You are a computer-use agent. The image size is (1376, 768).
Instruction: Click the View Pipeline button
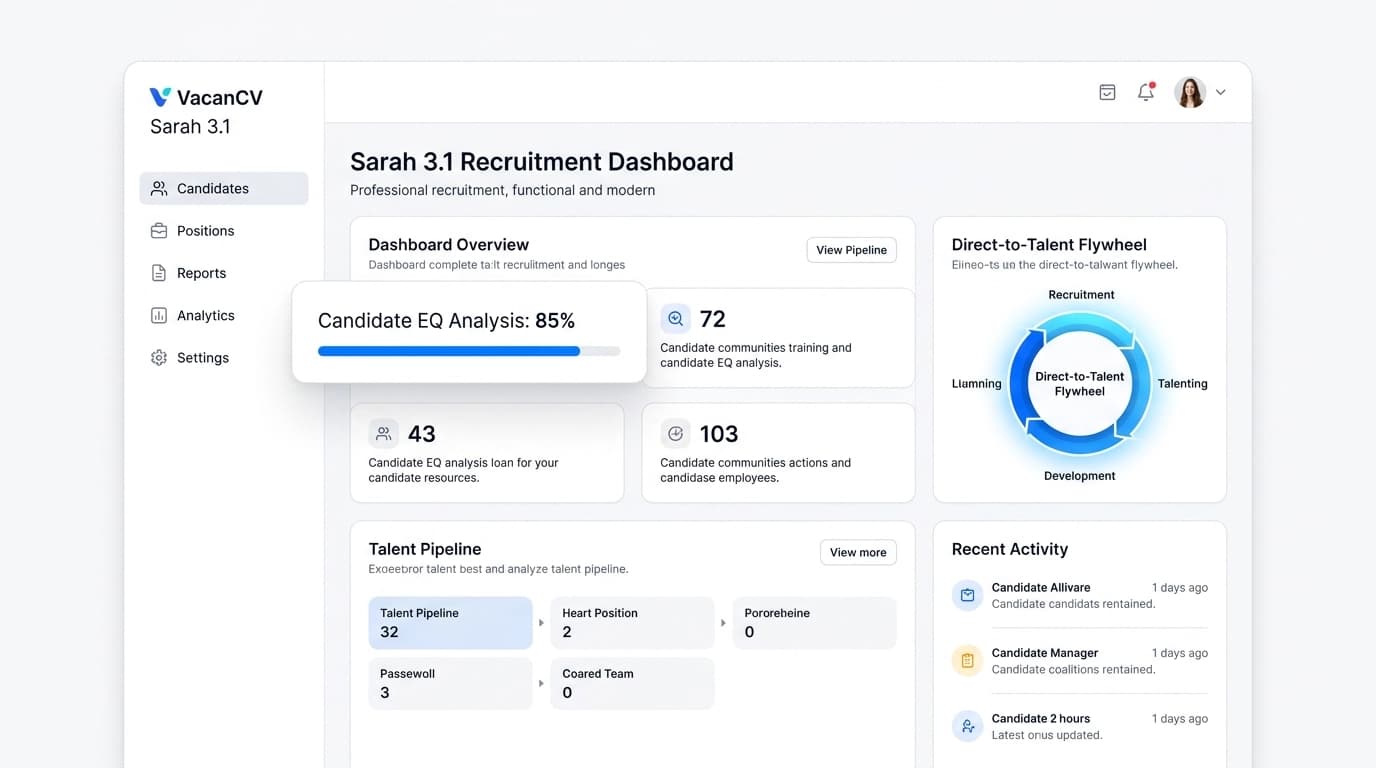(851, 249)
